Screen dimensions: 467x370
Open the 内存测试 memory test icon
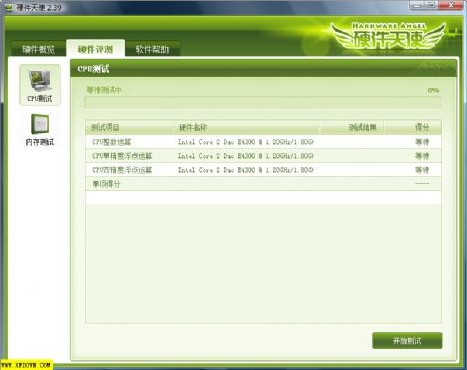click(40, 129)
